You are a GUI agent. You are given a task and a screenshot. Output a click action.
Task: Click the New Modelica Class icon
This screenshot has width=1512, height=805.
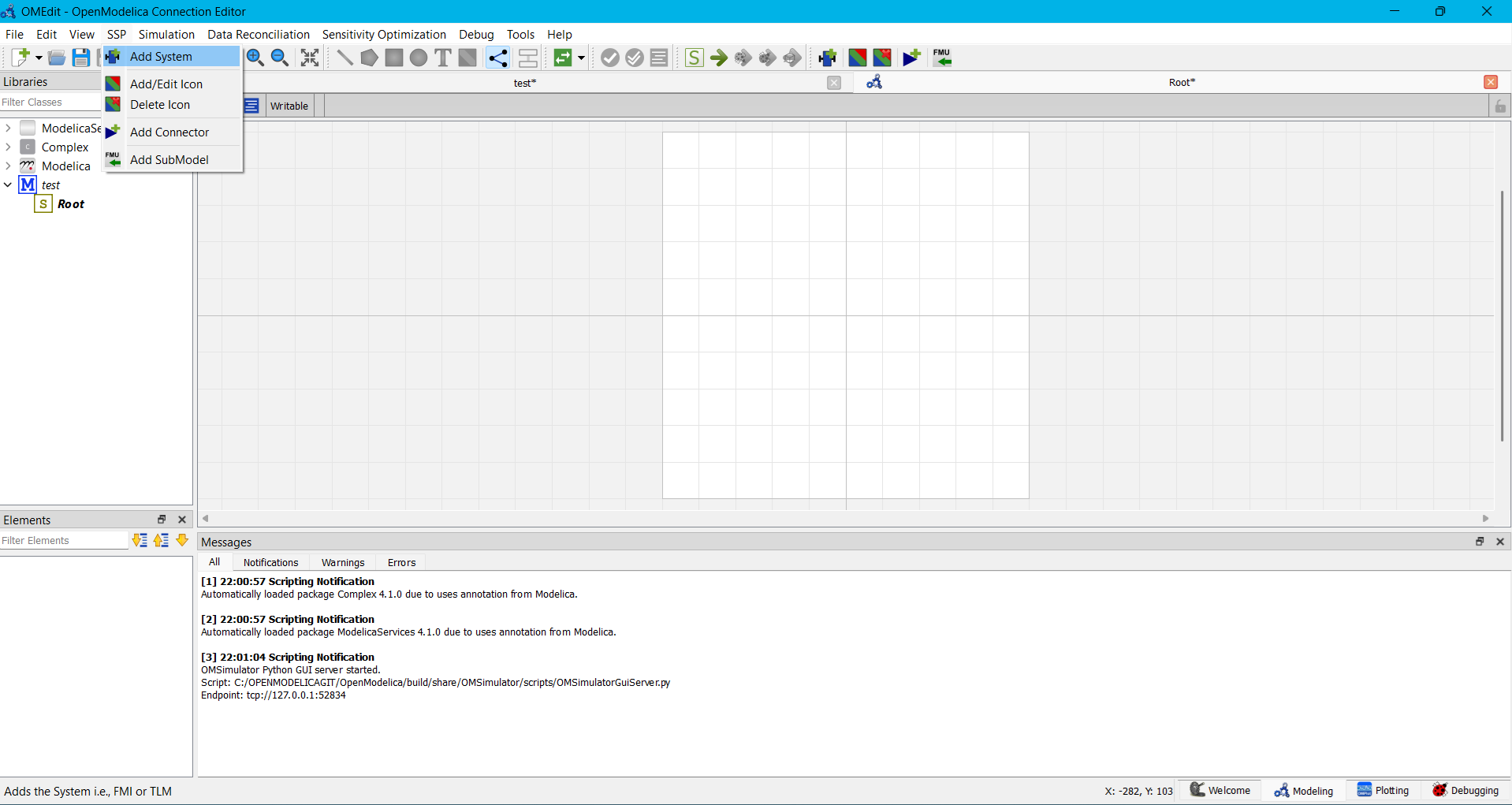click(20, 58)
